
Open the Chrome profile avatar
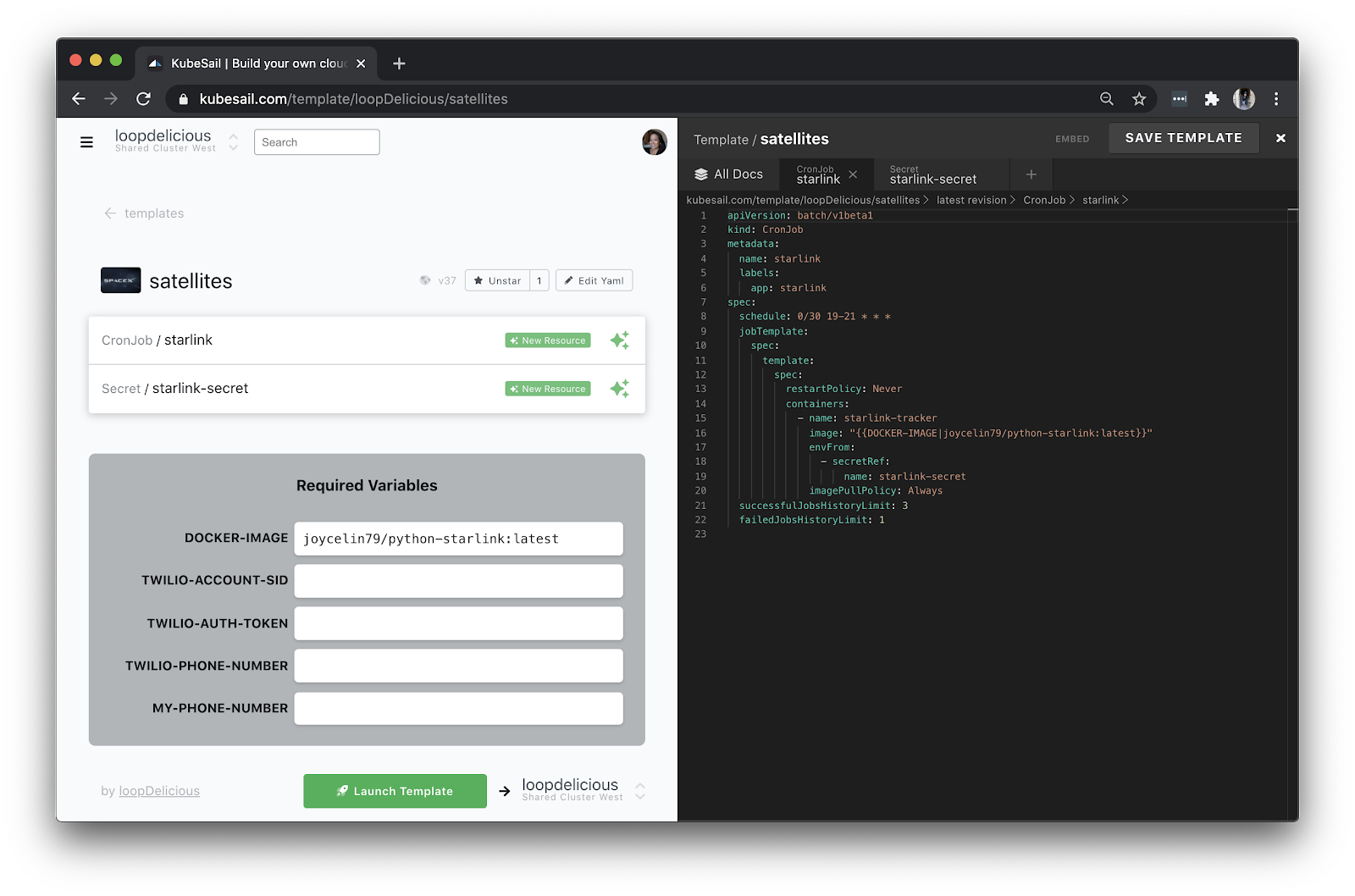point(1244,99)
